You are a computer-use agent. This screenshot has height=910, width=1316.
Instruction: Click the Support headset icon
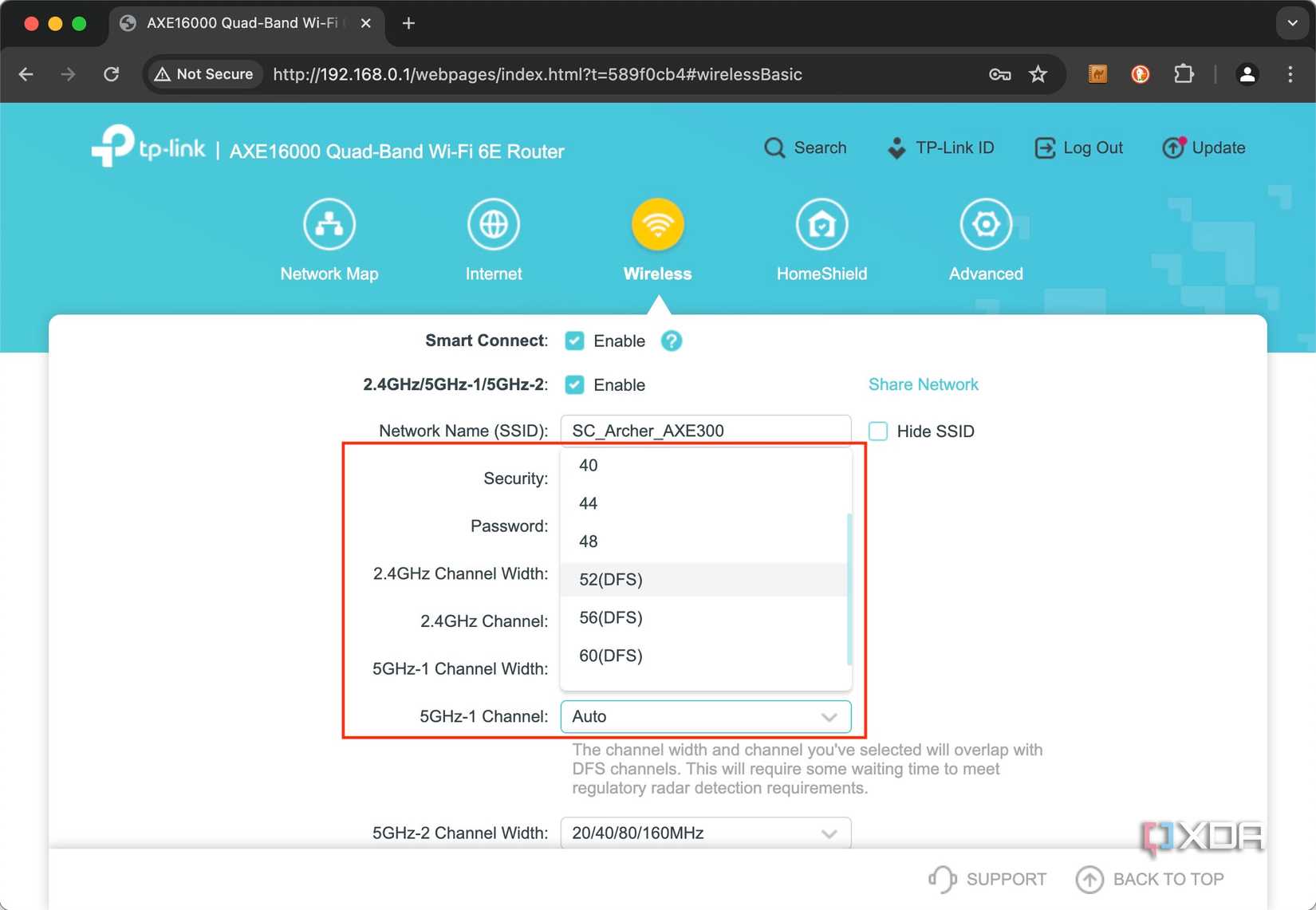point(941,879)
